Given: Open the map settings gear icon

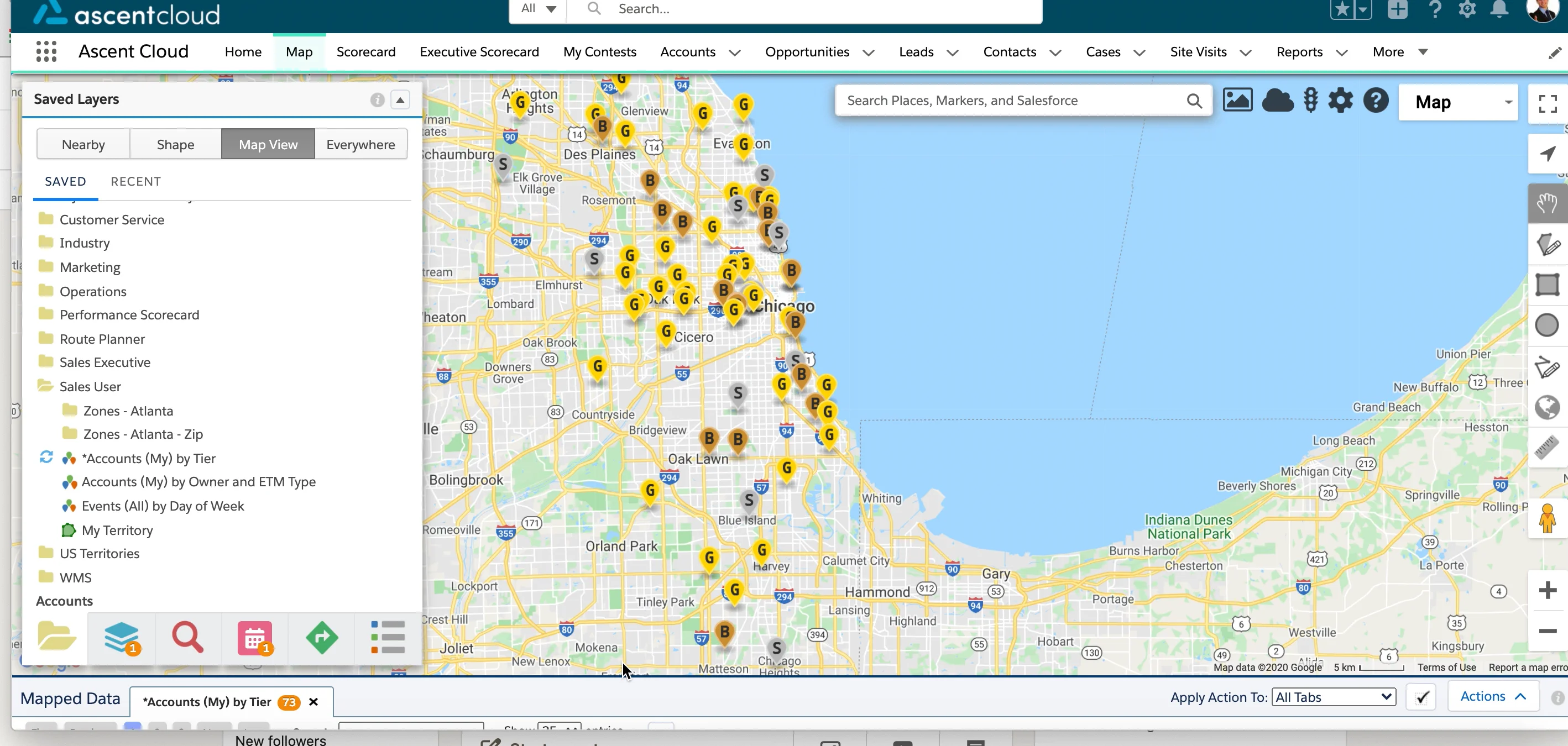Looking at the screenshot, I should (1340, 101).
